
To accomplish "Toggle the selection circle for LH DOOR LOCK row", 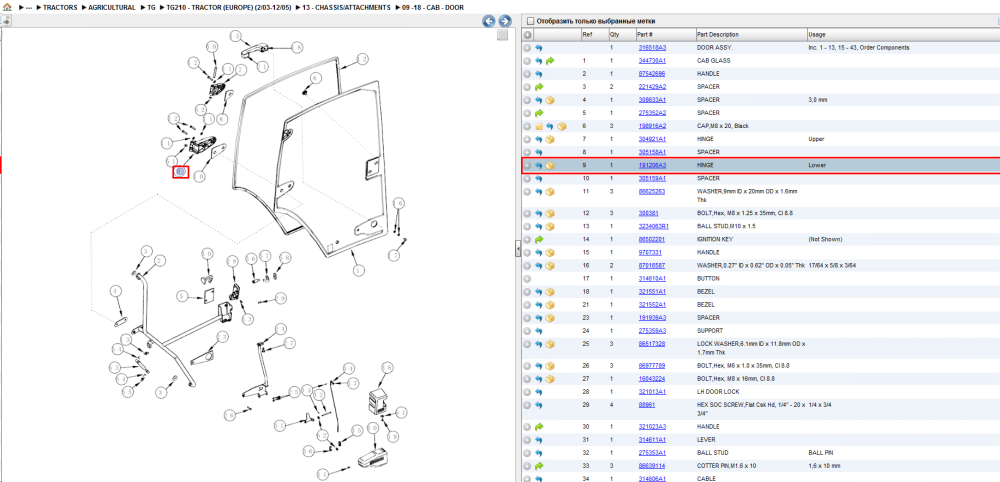I will (527, 391).
